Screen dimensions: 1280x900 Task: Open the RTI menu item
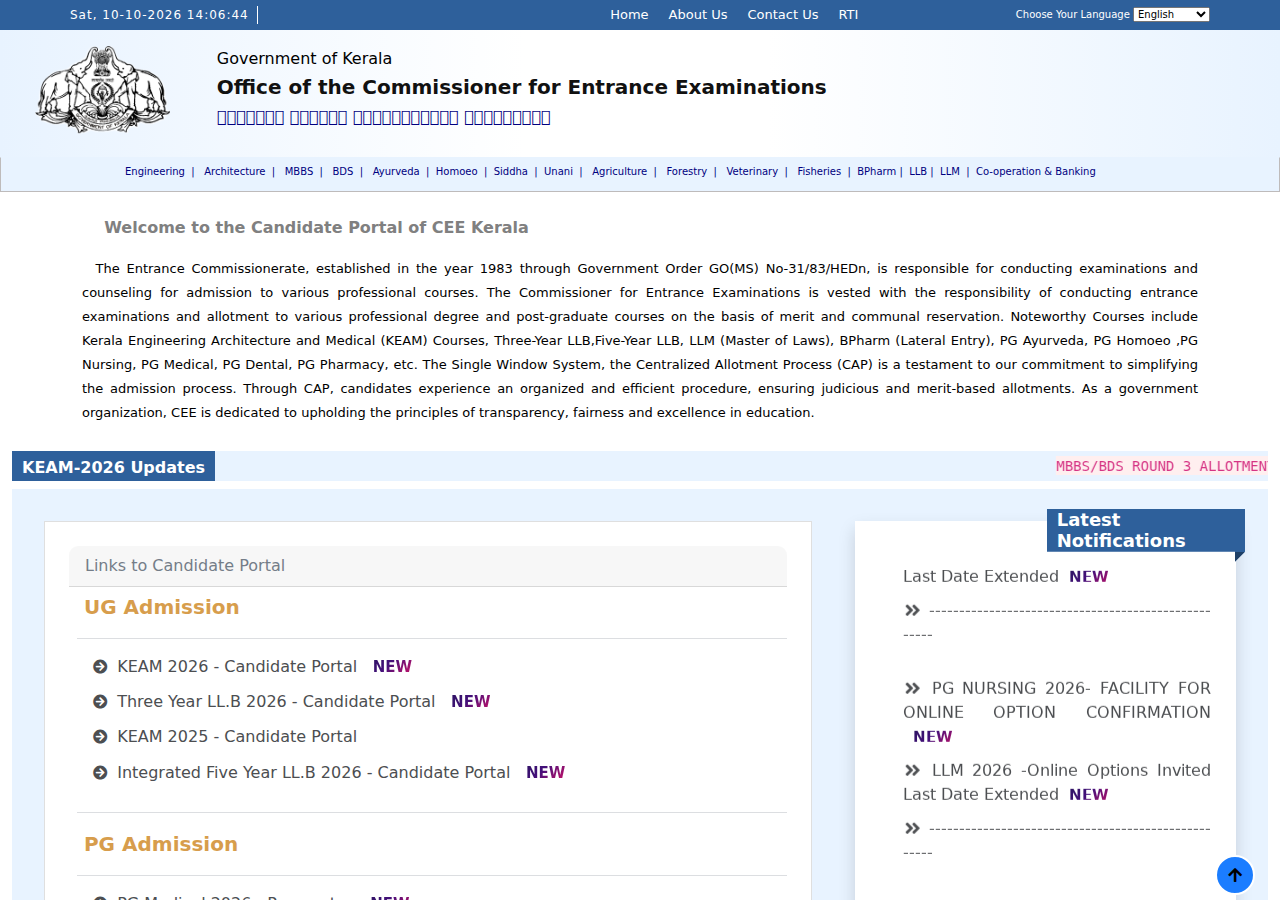pyautogui.click(x=848, y=14)
